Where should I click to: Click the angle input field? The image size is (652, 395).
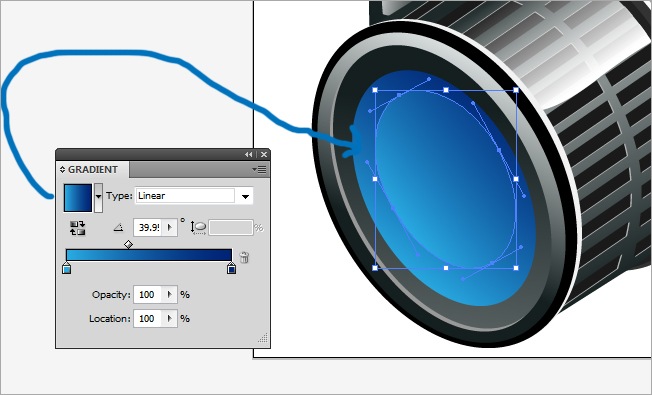click(x=149, y=227)
